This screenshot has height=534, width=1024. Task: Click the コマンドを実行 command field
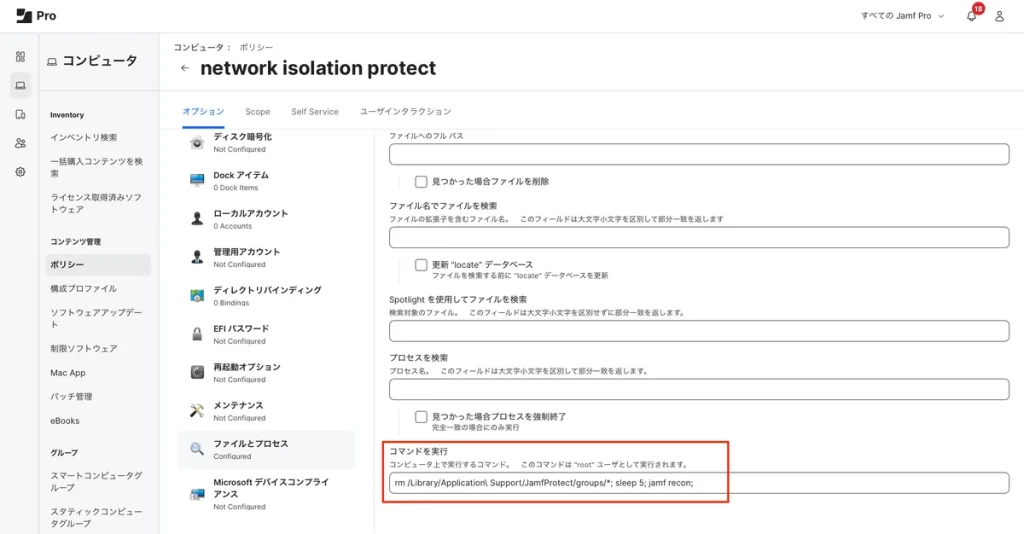[x=698, y=483]
